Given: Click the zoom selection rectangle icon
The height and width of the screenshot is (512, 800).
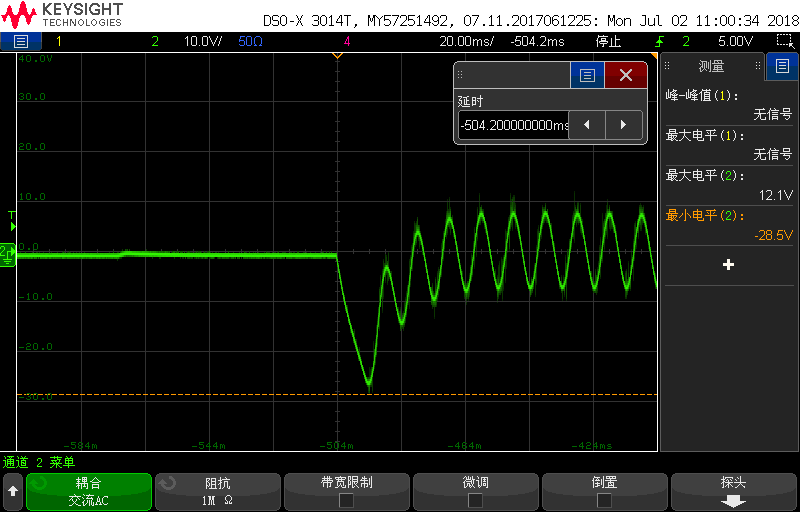Looking at the screenshot, I should click(783, 41).
